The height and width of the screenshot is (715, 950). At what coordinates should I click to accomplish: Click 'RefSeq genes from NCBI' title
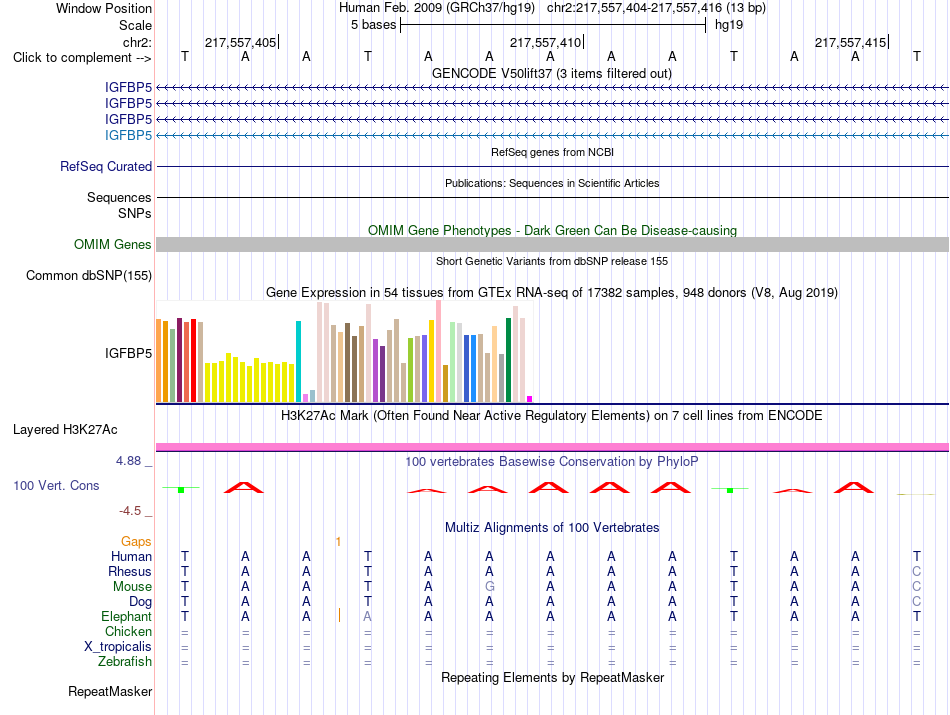click(x=552, y=152)
